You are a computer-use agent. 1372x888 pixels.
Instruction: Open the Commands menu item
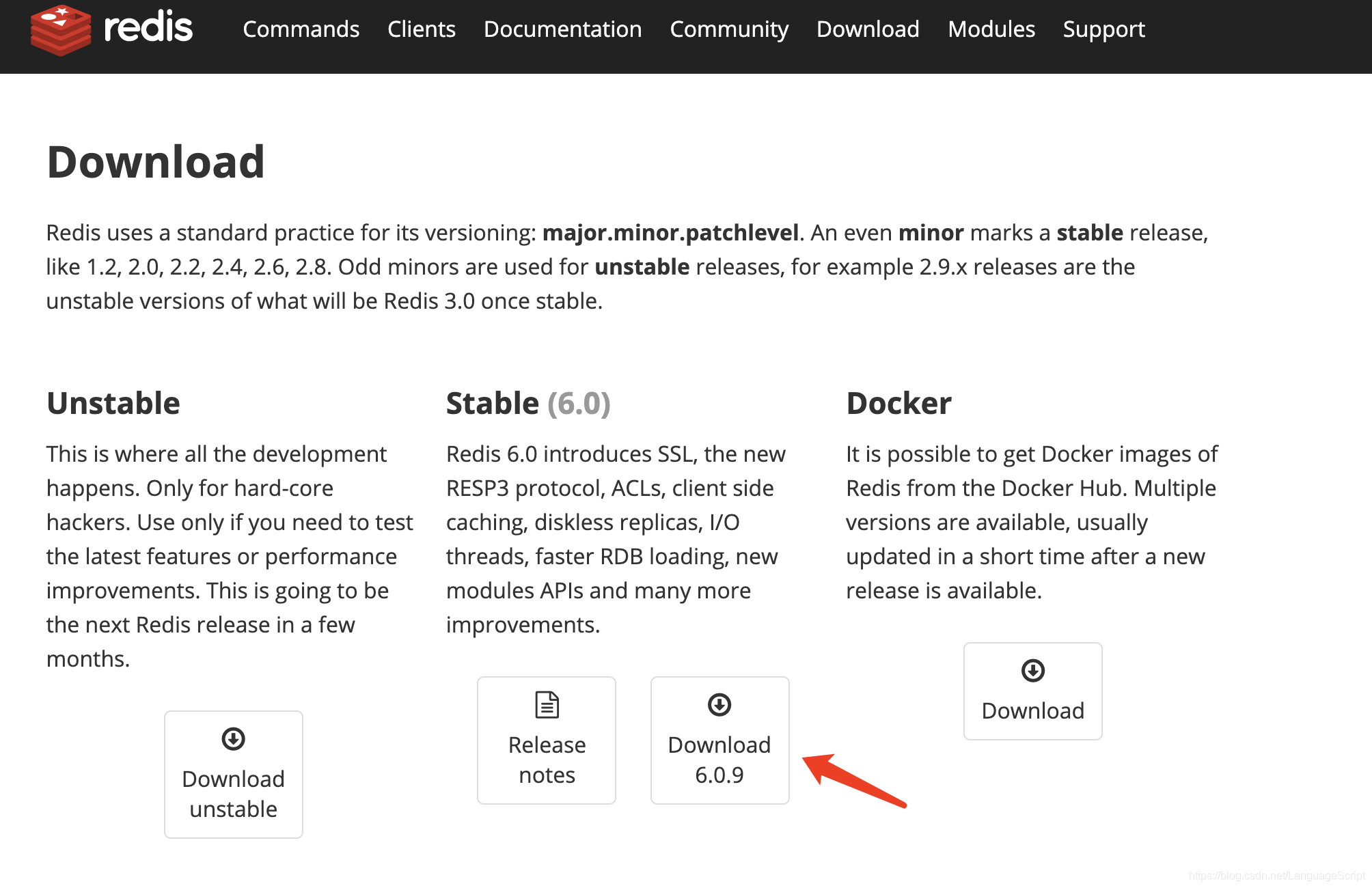[301, 29]
